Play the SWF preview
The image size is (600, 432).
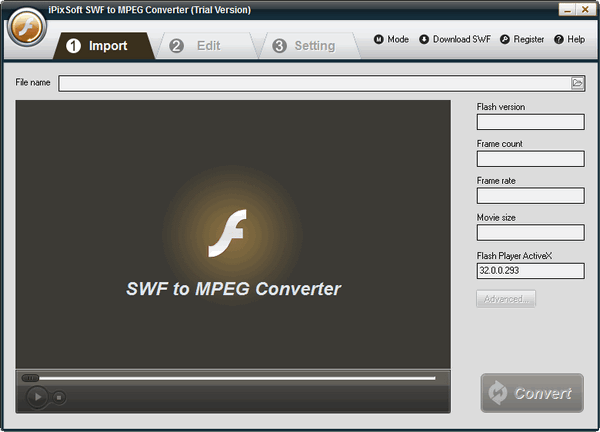click(37, 397)
